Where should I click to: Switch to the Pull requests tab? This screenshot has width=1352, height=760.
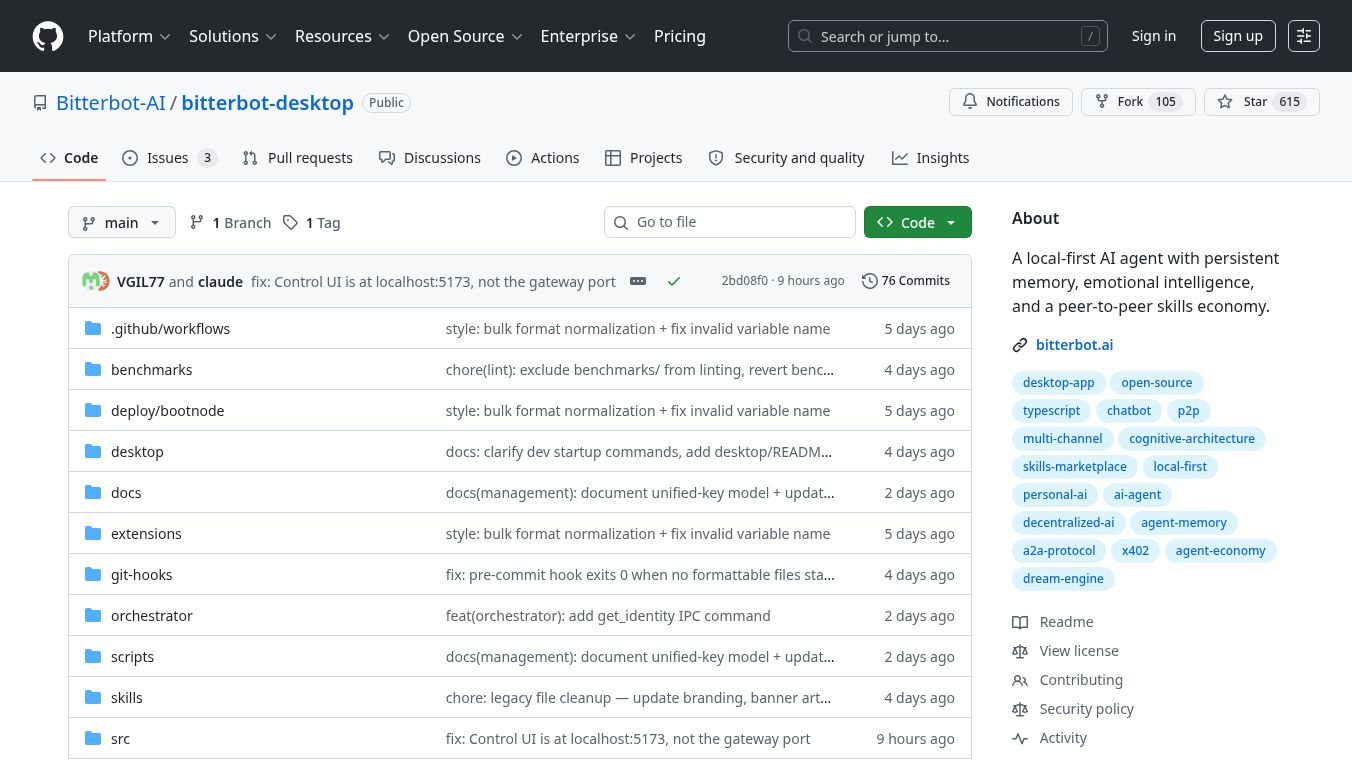coord(297,158)
